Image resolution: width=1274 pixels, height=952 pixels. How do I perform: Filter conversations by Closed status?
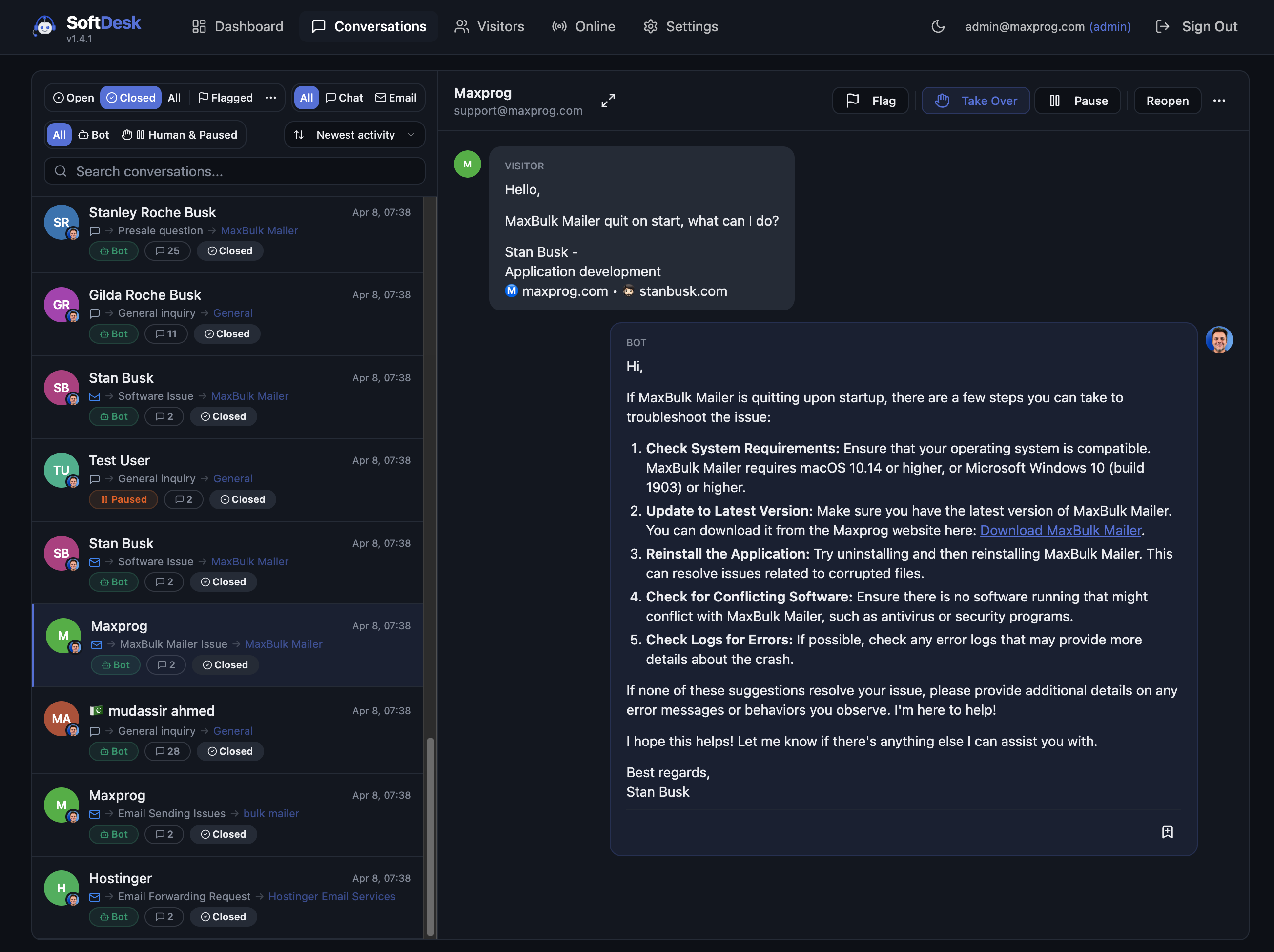pos(130,97)
